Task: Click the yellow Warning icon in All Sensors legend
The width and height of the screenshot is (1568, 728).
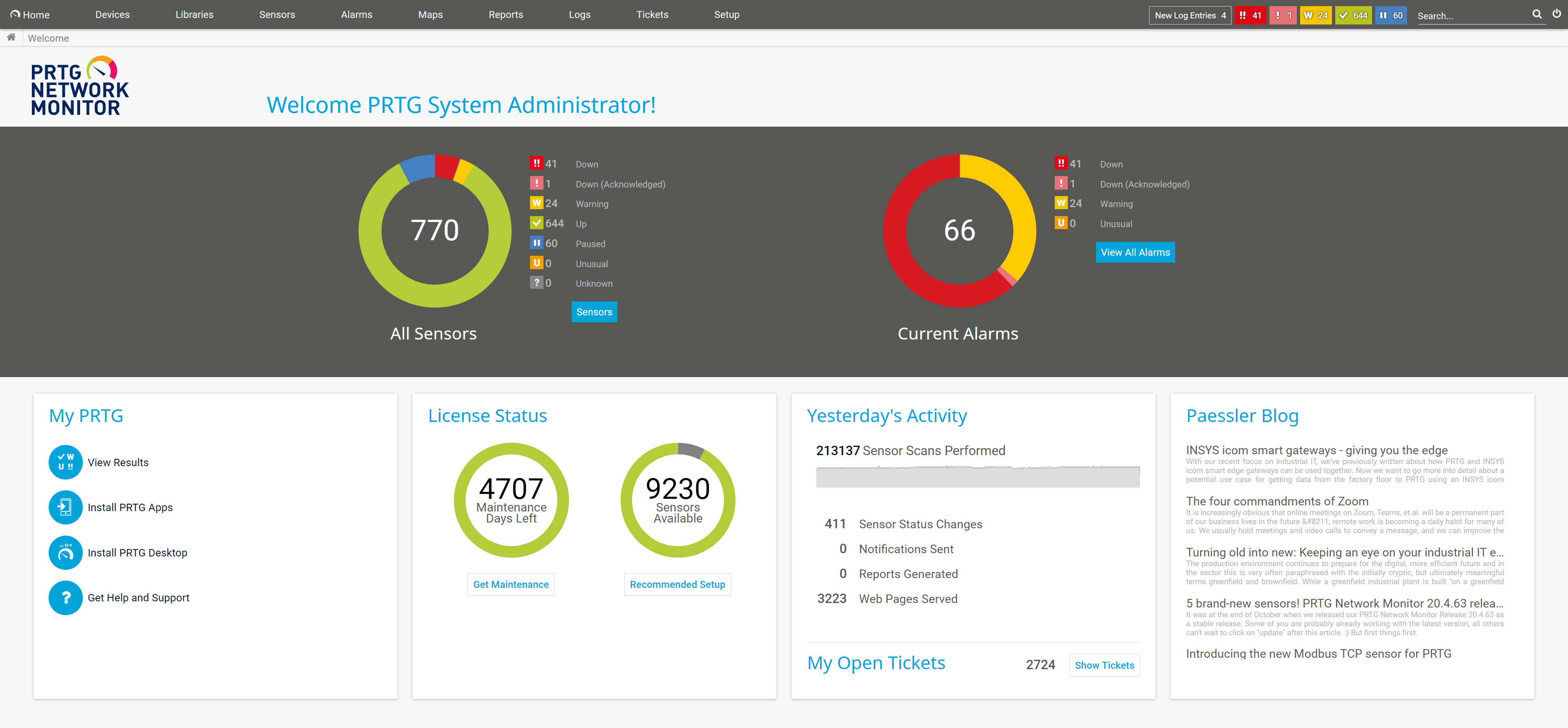Action: (x=536, y=203)
